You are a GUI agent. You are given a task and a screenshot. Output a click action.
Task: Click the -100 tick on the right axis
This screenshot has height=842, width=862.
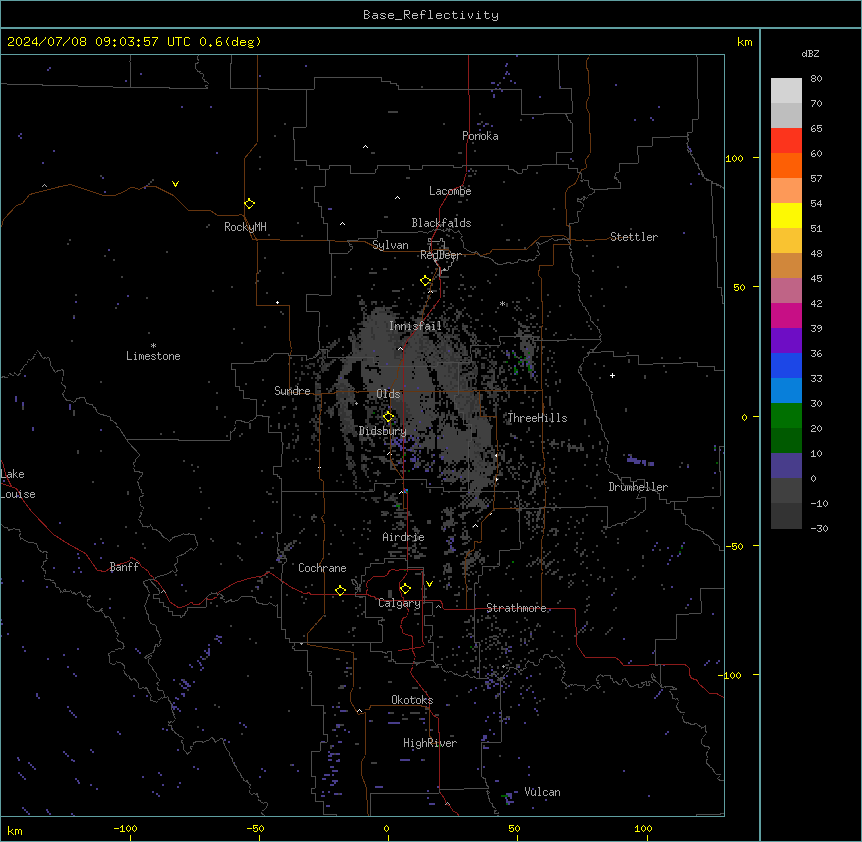730,675
